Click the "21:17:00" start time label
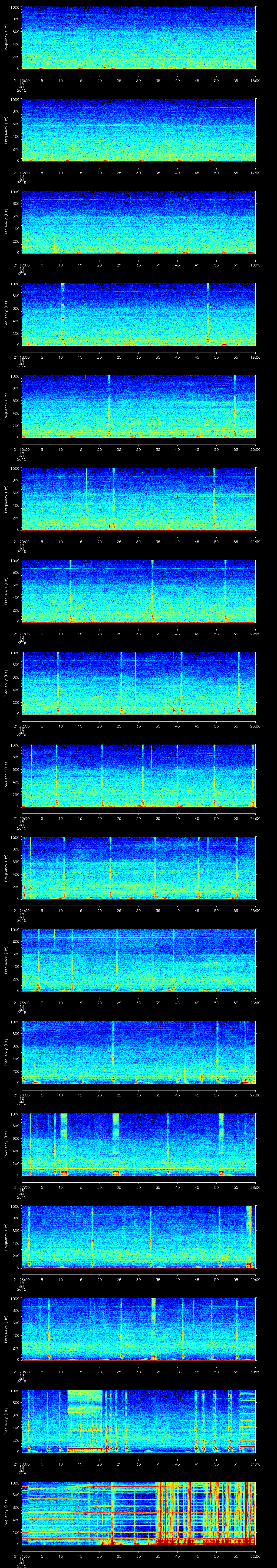The image size is (277, 1568). pos(21,265)
